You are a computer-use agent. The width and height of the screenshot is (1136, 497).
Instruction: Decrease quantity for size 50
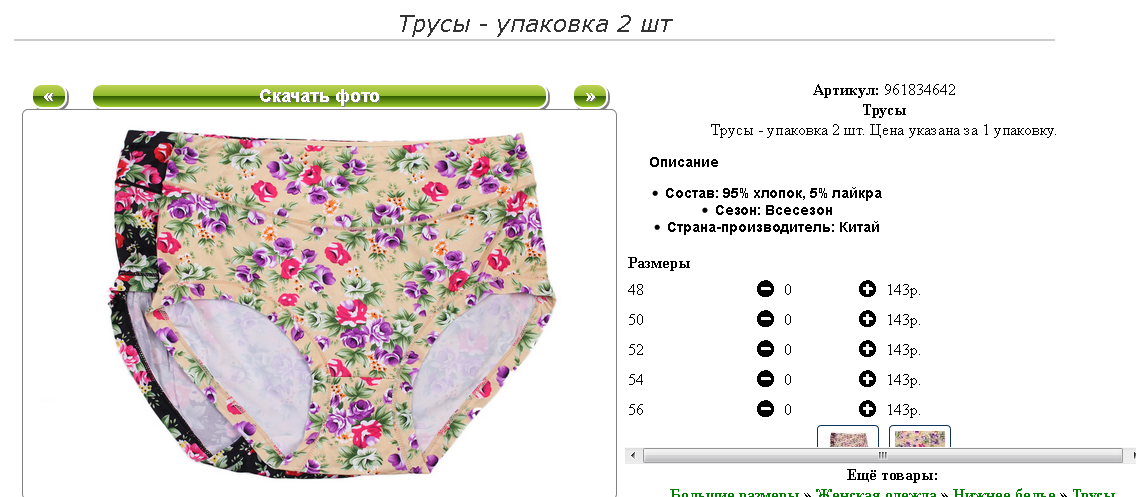click(x=765, y=320)
